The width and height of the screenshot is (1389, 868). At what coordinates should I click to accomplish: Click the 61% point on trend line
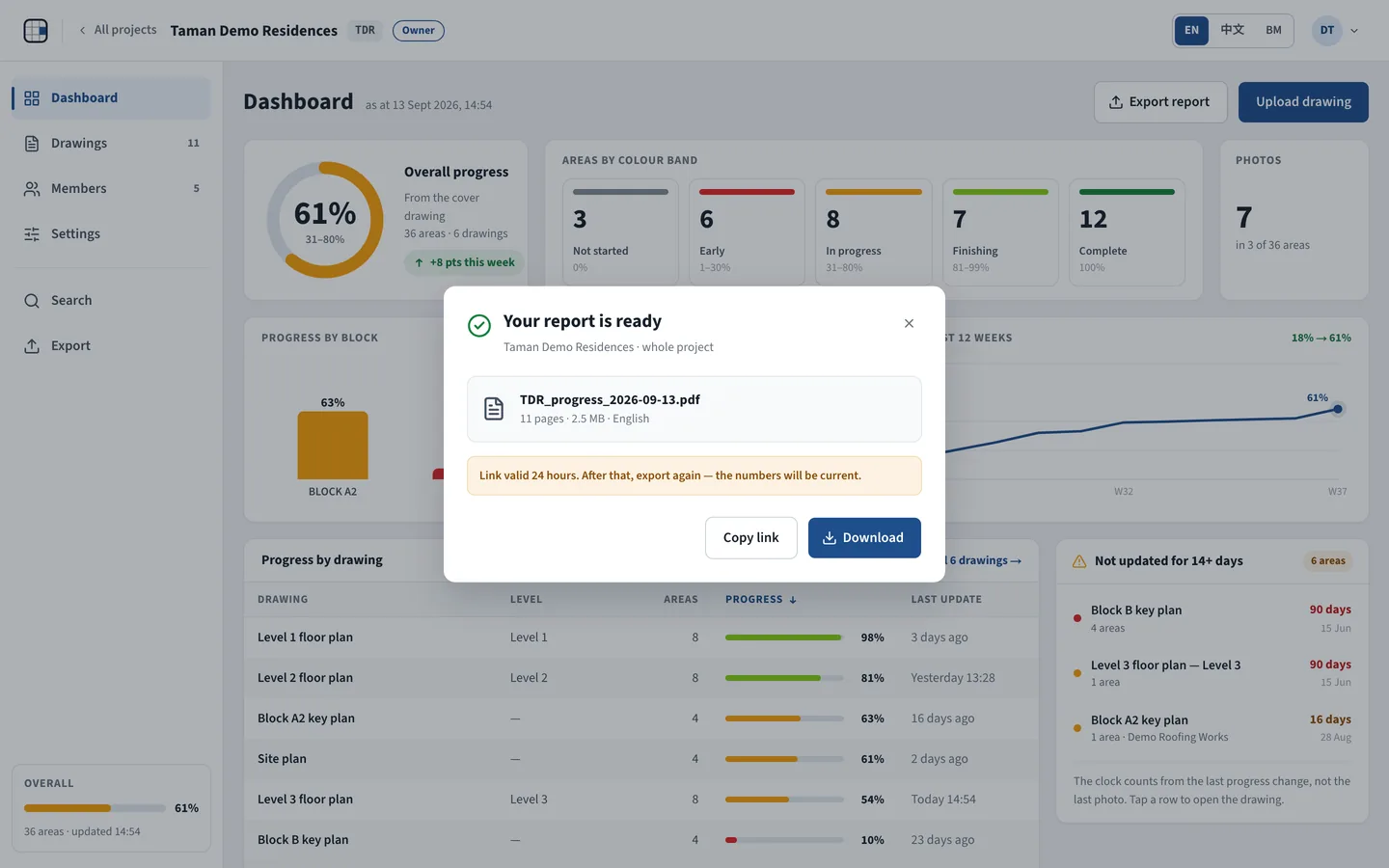pyautogui.click(x=1338, y=409)
